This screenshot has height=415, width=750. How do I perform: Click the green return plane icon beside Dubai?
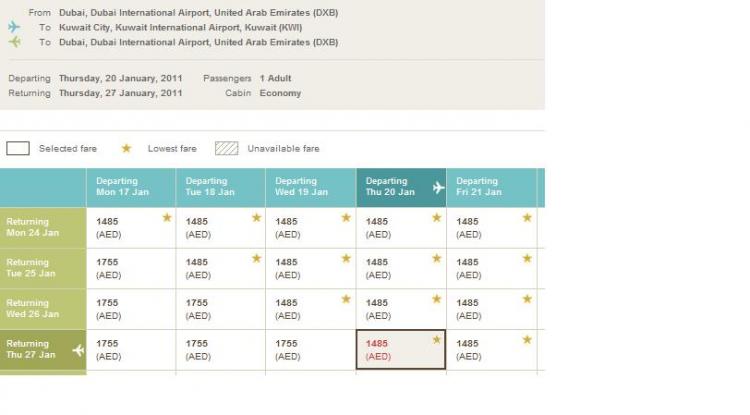(14, 42)
